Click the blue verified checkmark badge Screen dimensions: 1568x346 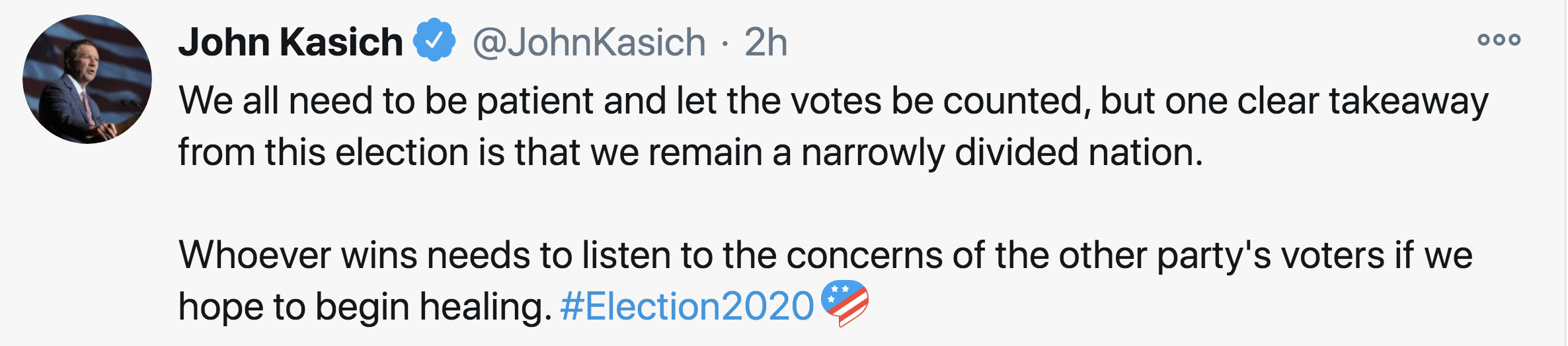coord(434,41)
